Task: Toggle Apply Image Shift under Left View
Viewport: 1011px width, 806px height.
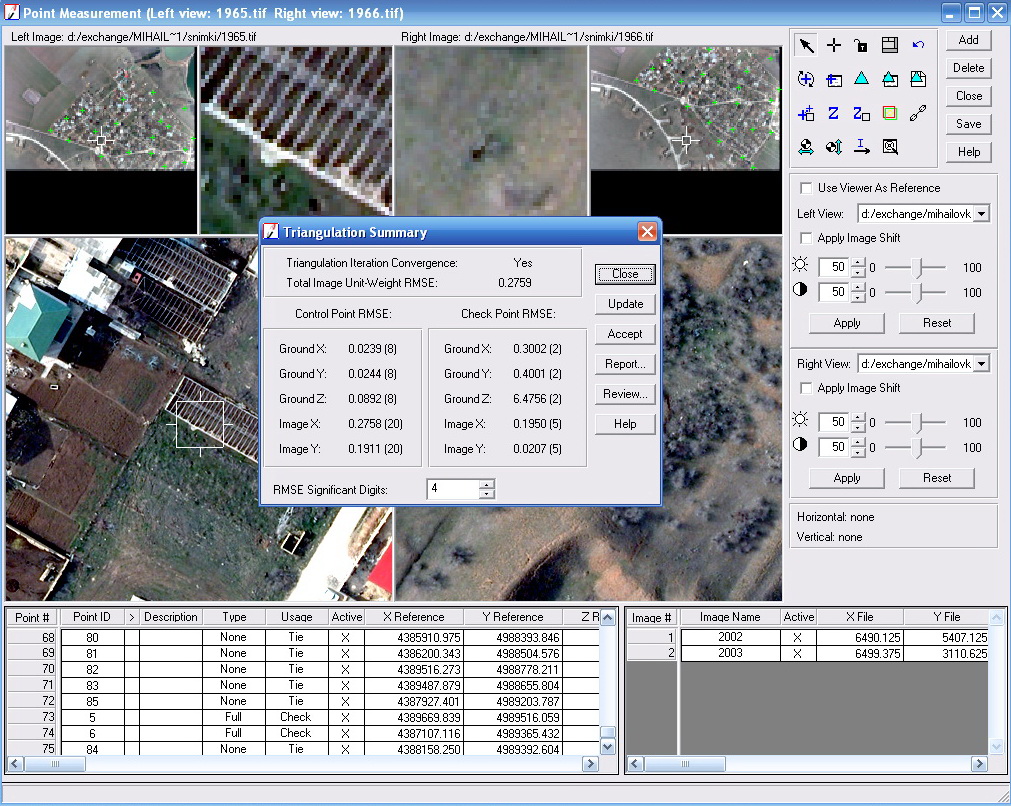Action: (x=806, y=238)
